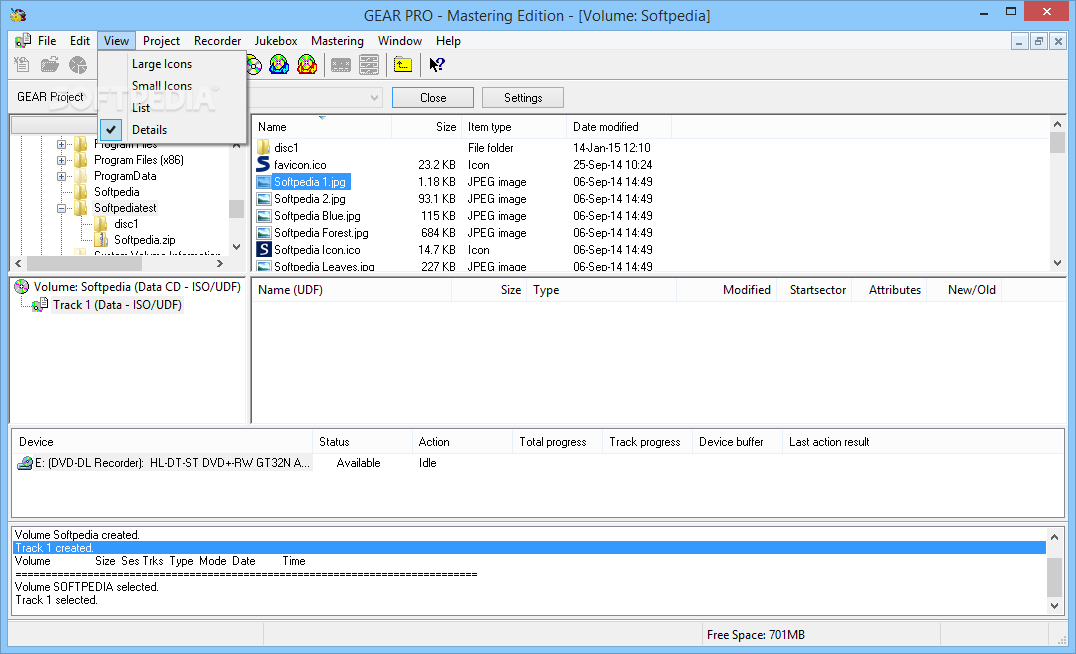Click the folder tree scroll down arrow
Image resolution: width=1076 pixels, height=654 pixels.
[x=237, y=247]
